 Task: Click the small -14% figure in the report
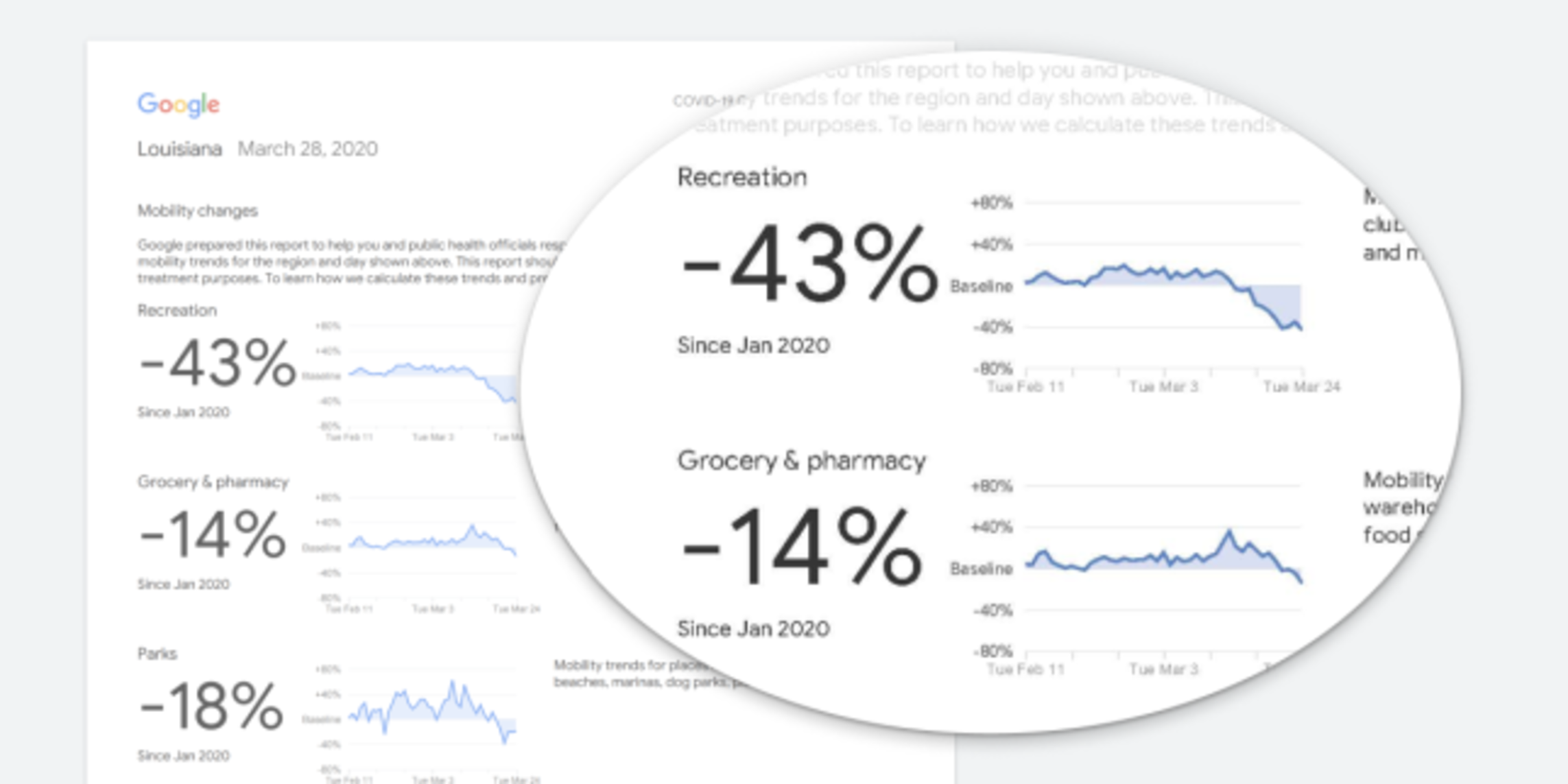213,535
